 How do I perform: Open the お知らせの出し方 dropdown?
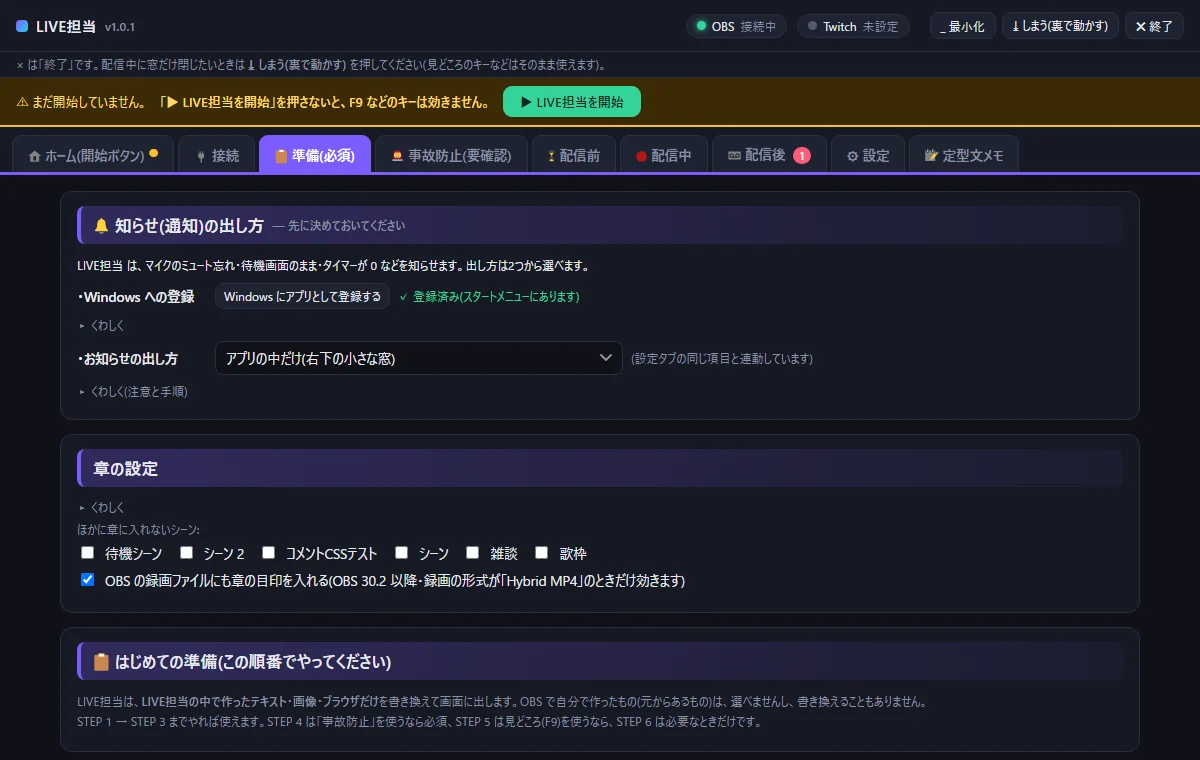tap(418, 358)
